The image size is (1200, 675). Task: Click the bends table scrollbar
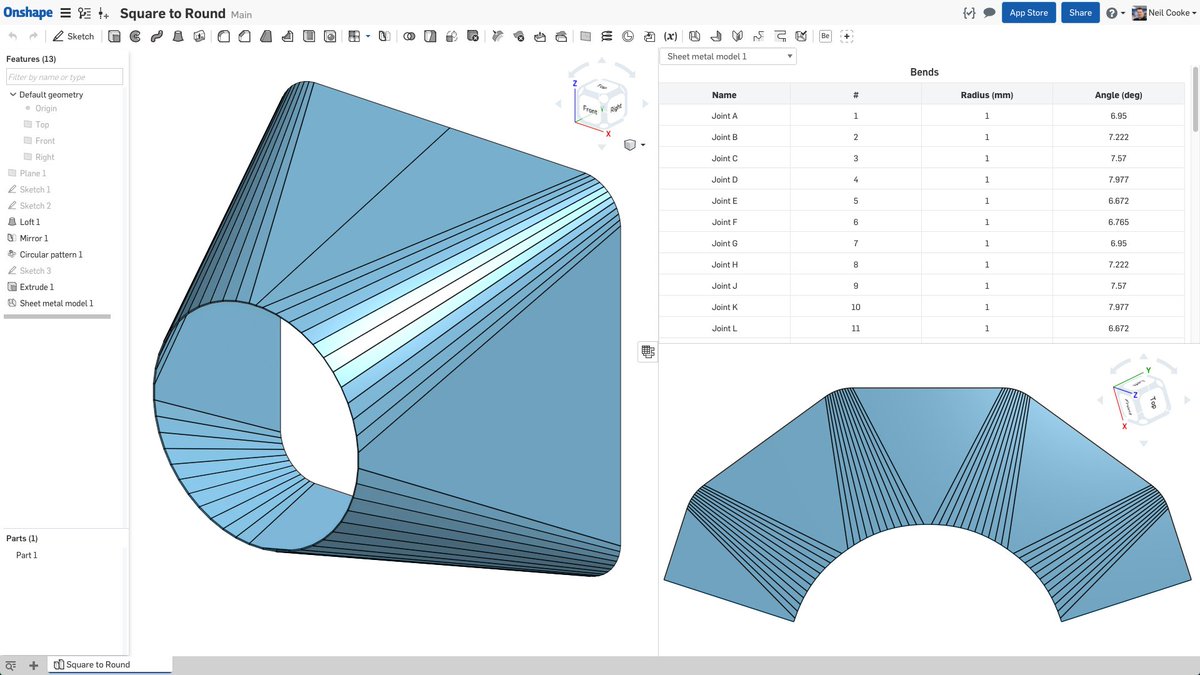(1195, 98)
